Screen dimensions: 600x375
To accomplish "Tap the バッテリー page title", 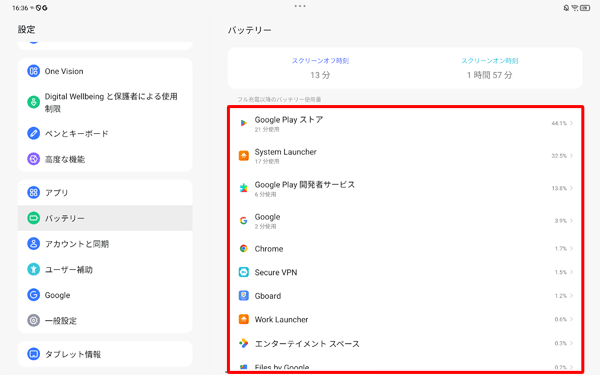I will tap(249, 30).
